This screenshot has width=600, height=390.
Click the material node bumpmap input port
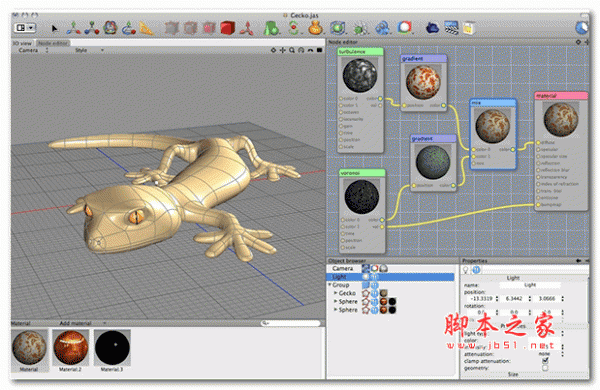538,205
